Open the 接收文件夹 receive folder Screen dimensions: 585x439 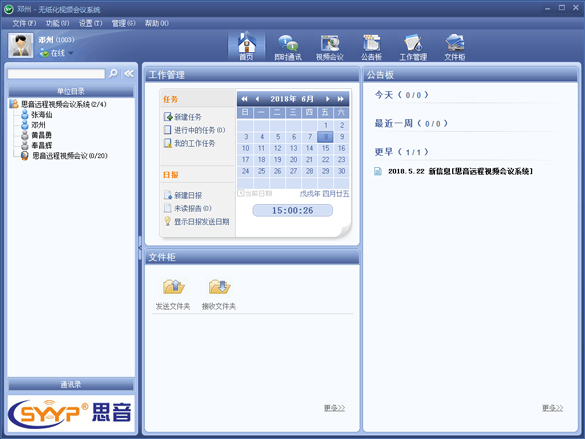point(219,294)
